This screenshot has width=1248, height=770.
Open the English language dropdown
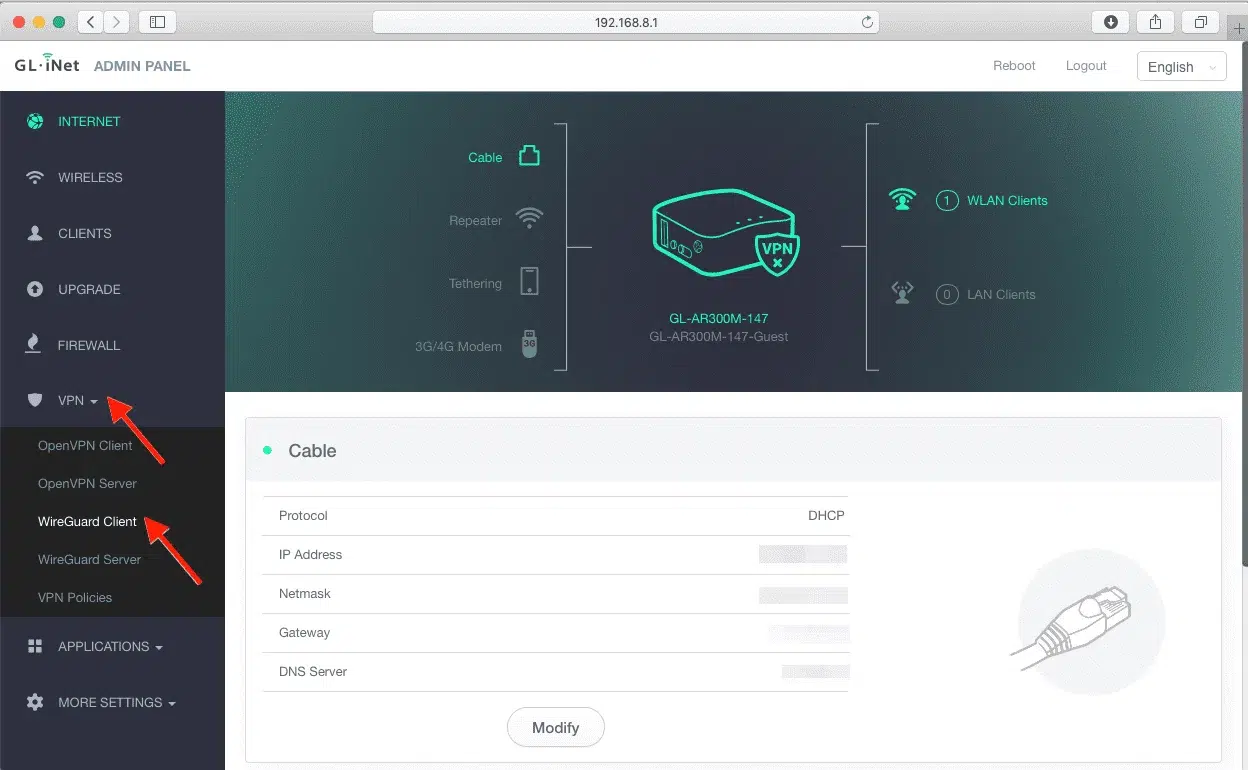pyautogui.click(x=1181, y=67)
